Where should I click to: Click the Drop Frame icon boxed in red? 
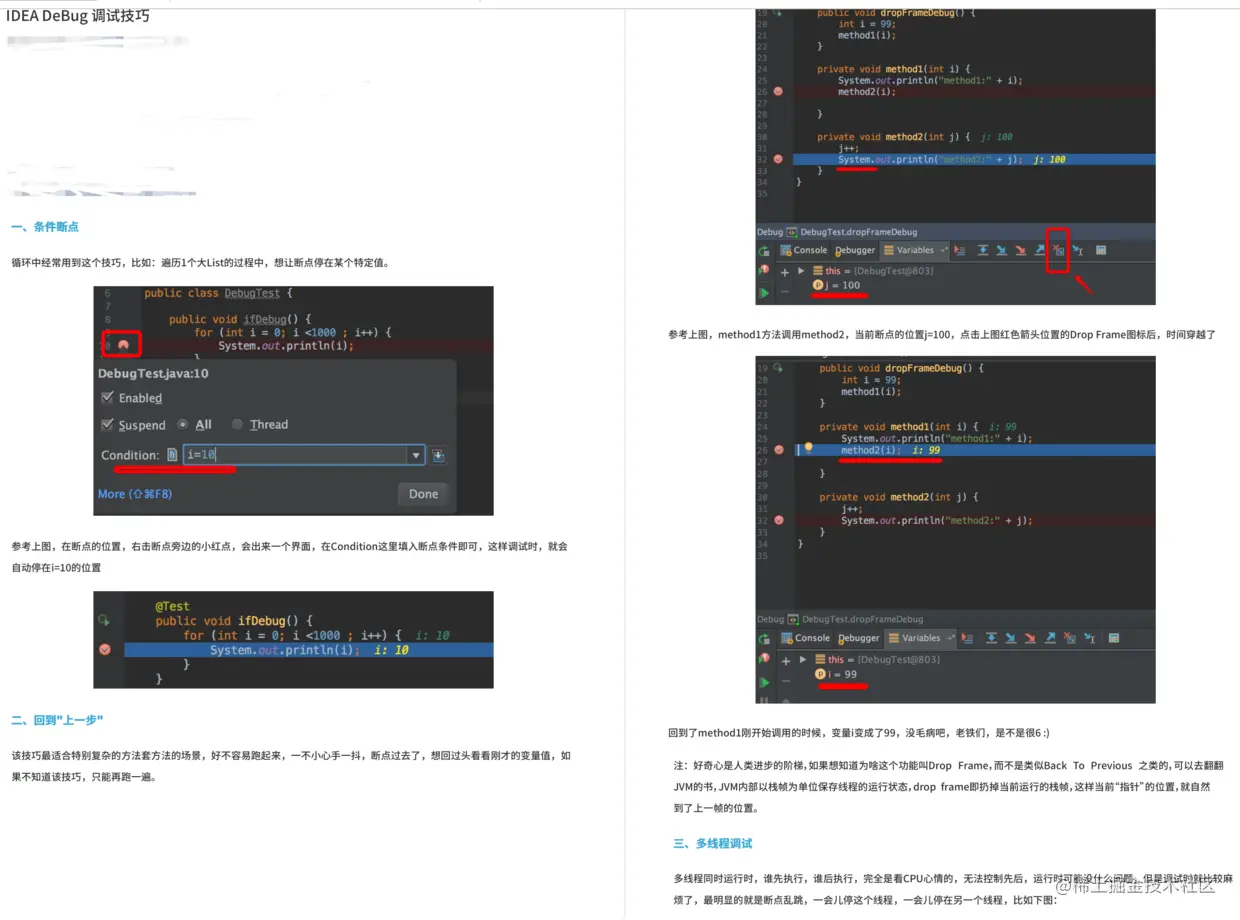pyautogui.click(x=1058, y=250)
